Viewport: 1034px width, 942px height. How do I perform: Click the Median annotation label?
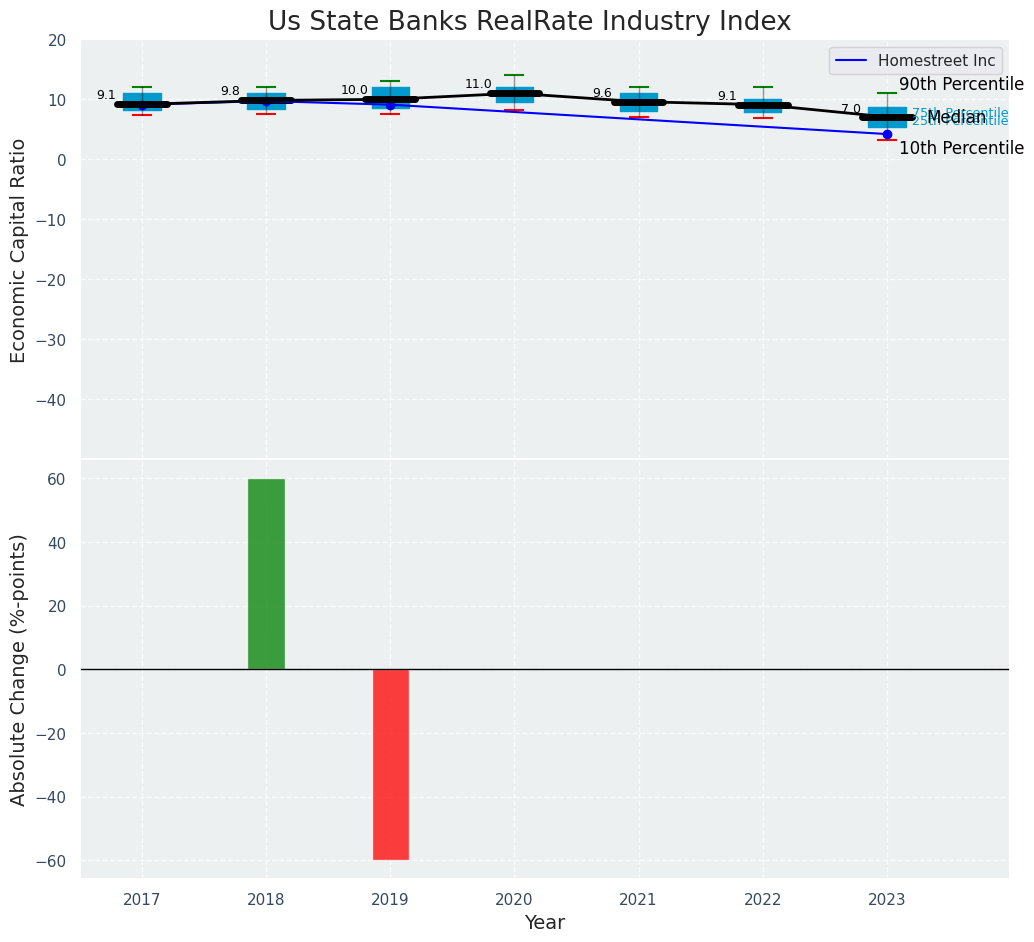[x=956, y=118]
